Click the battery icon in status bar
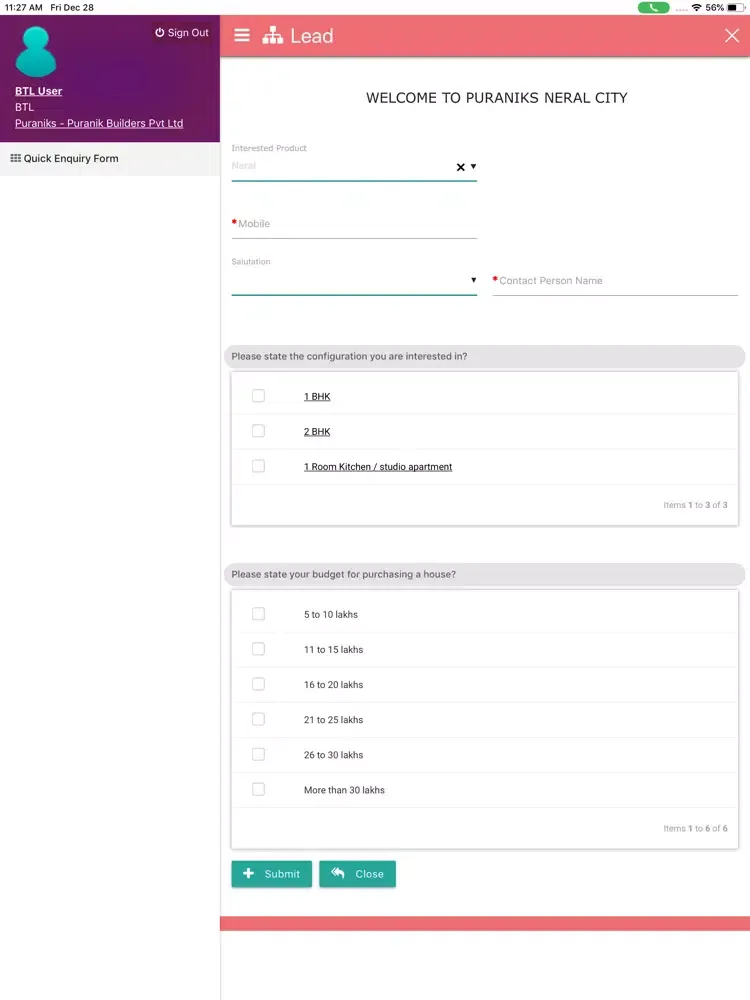The height and width of the screenshot is (1000, 750). [x=736, y=8]
